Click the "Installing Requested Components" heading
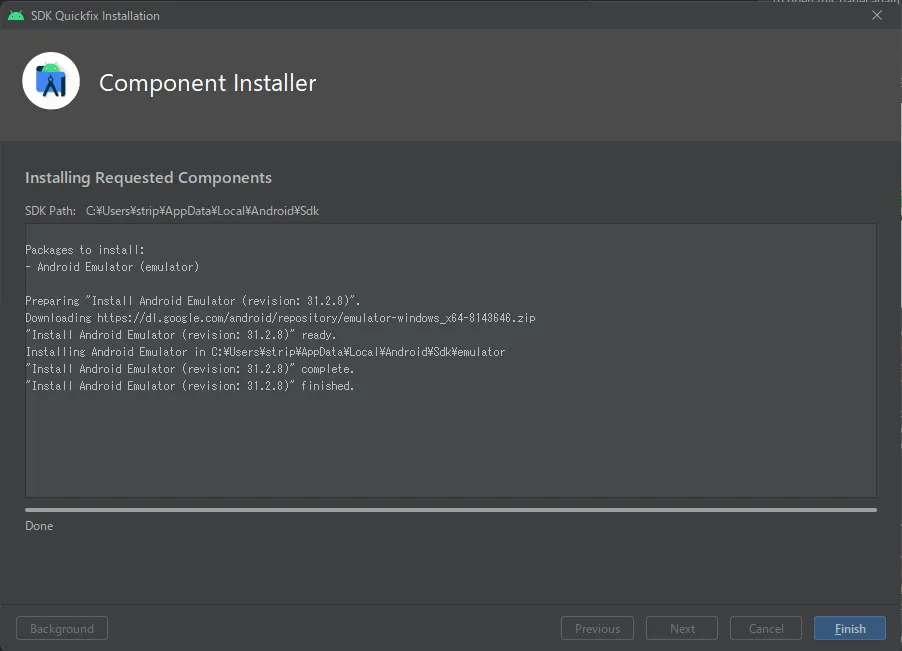 [x=148, y=178]
